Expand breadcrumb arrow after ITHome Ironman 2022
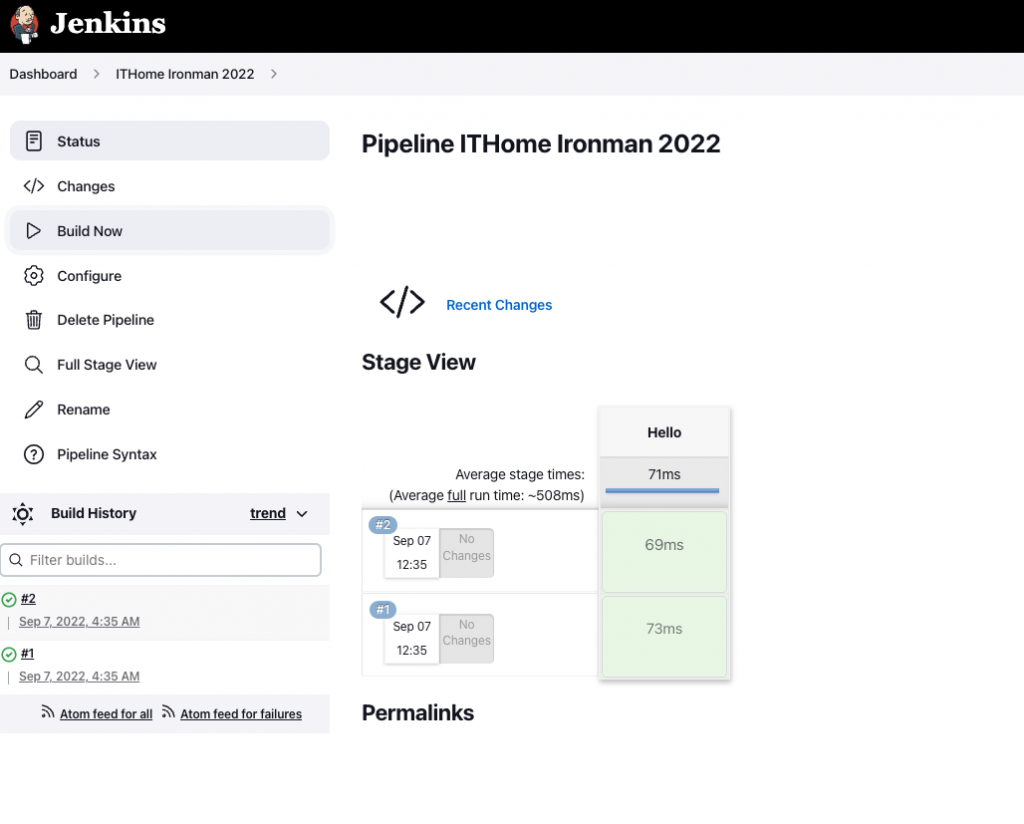1024x824 pixels. pos(274,74)
